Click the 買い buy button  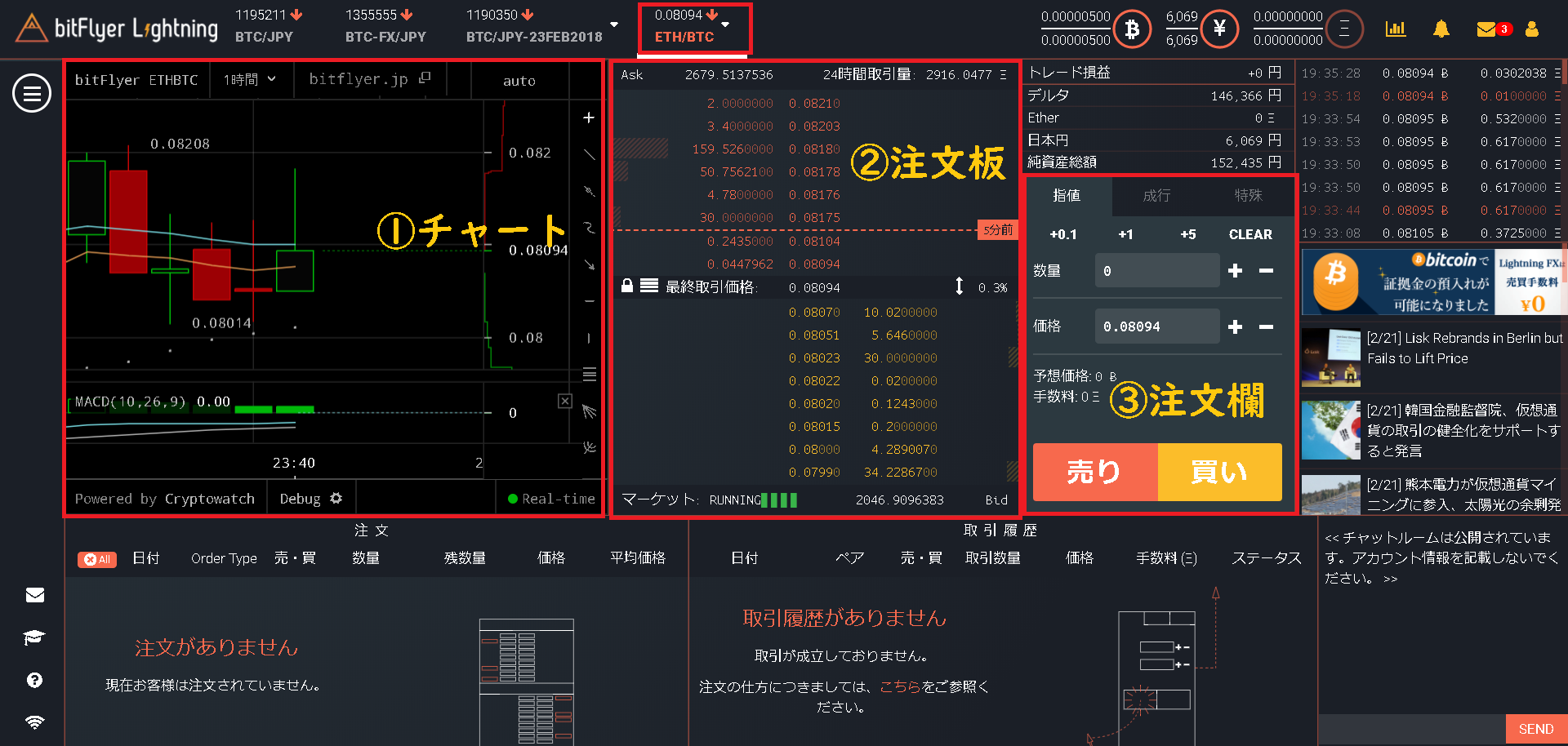pyautogui.click(x=1219, y=472)
